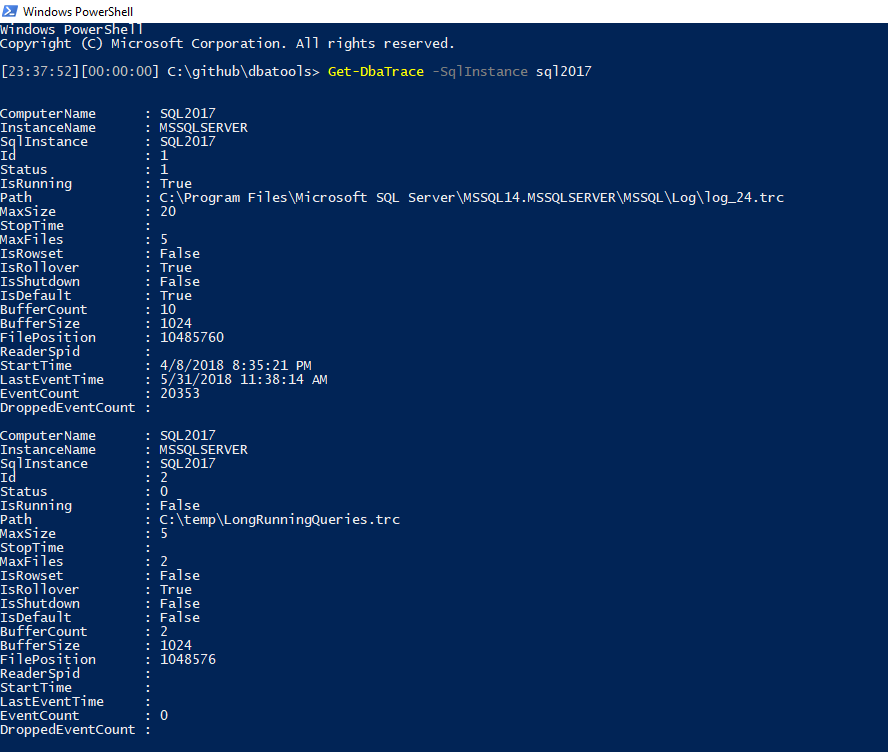Click the FilePosition value 10485760
Screen dimensions: 888x752
[192, 338]
